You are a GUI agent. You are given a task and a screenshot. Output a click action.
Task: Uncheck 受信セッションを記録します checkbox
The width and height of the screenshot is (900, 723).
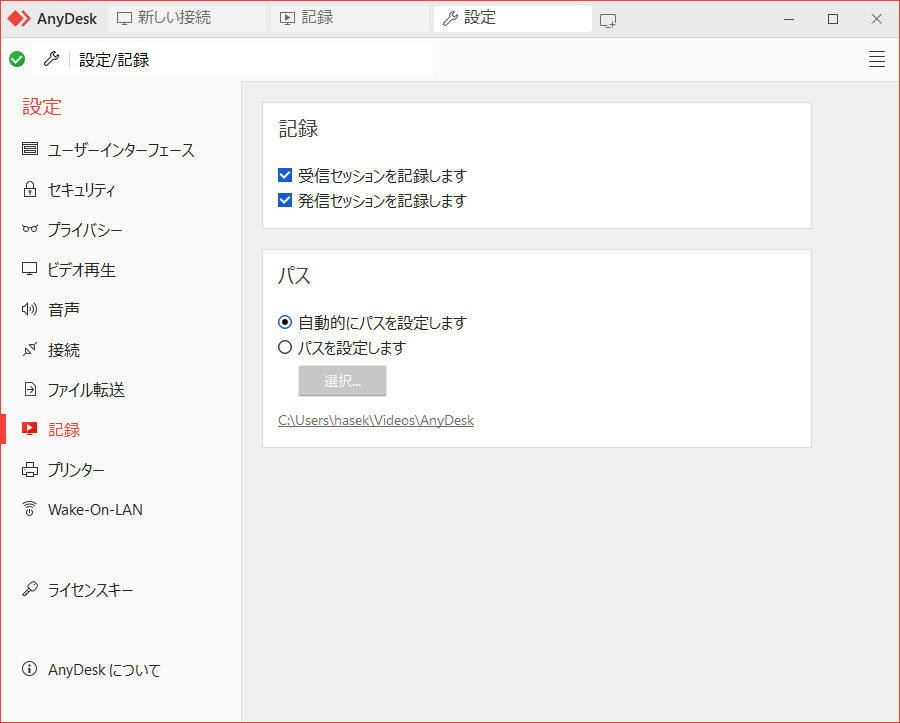point(285,175)
